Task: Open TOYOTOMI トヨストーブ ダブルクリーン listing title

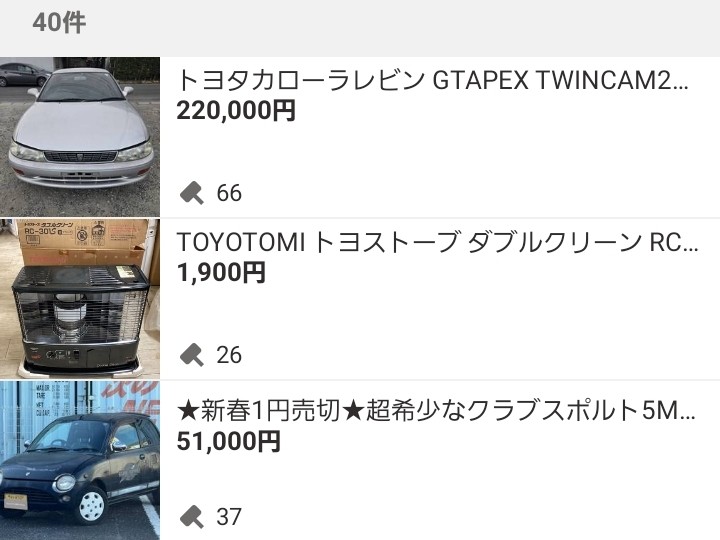Action: click(437, 242)
